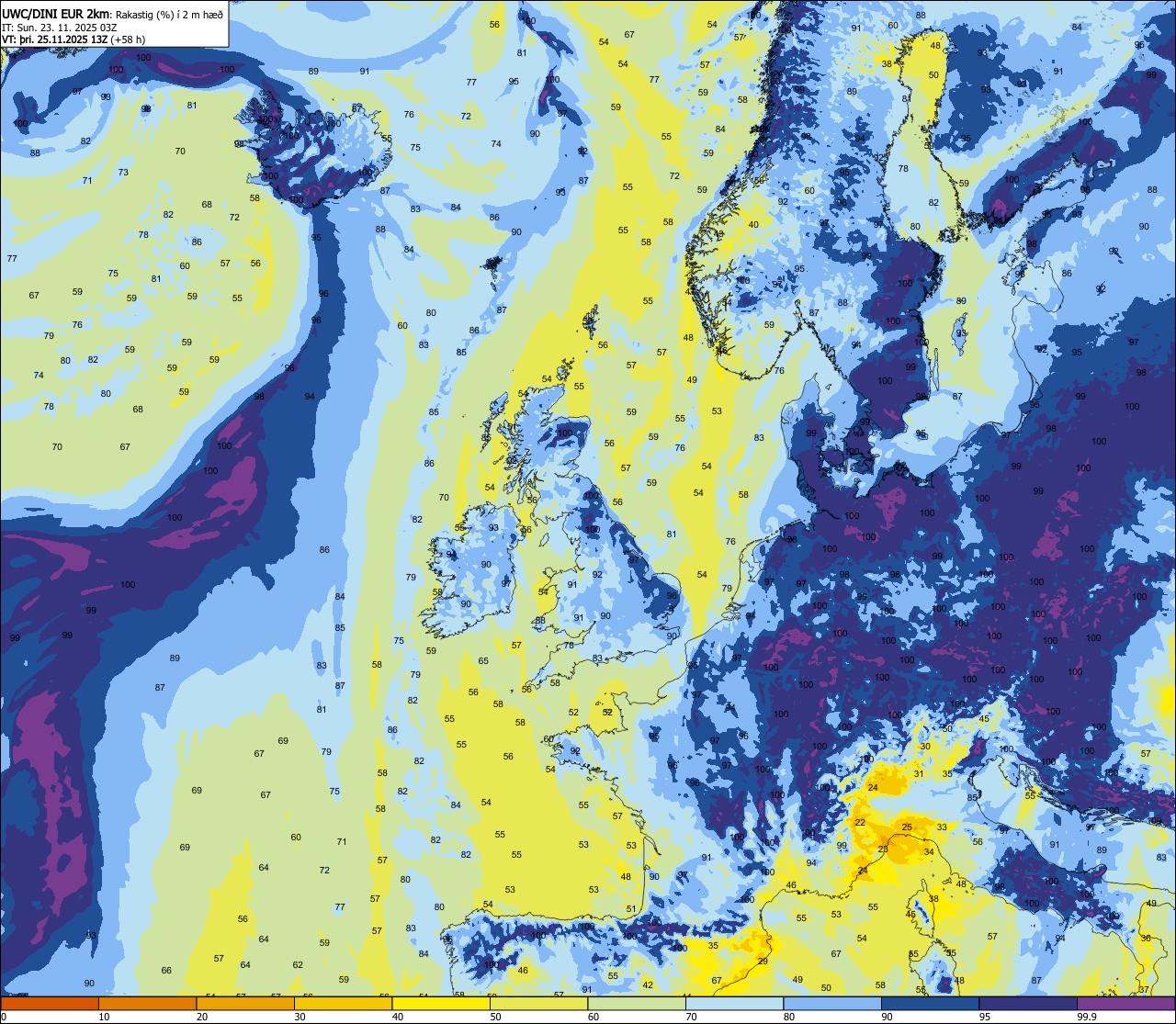Click the 10–20 % orange legend swatch

click(147, 1003)
